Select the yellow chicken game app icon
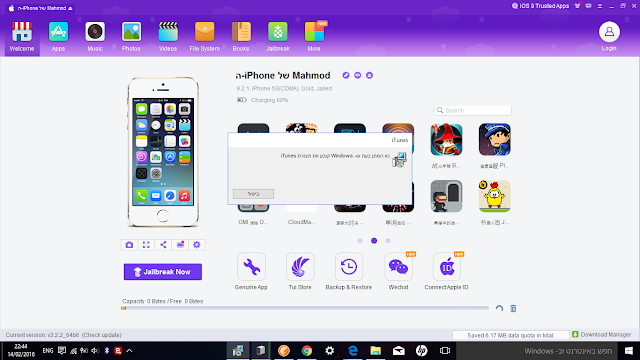The height and width of the screenshot is (360, 640). (x=495, y=196)
